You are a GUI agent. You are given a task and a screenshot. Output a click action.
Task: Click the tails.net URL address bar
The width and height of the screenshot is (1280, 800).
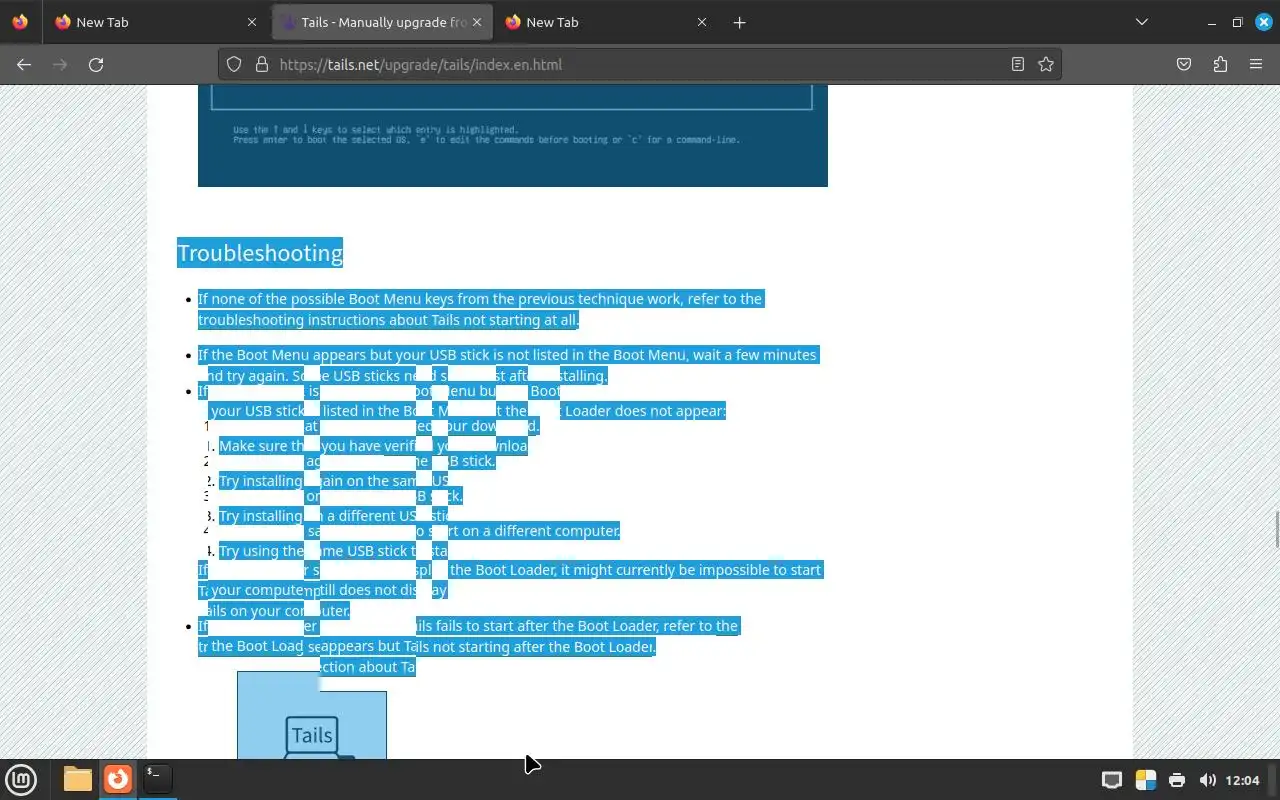click(640, 64)
